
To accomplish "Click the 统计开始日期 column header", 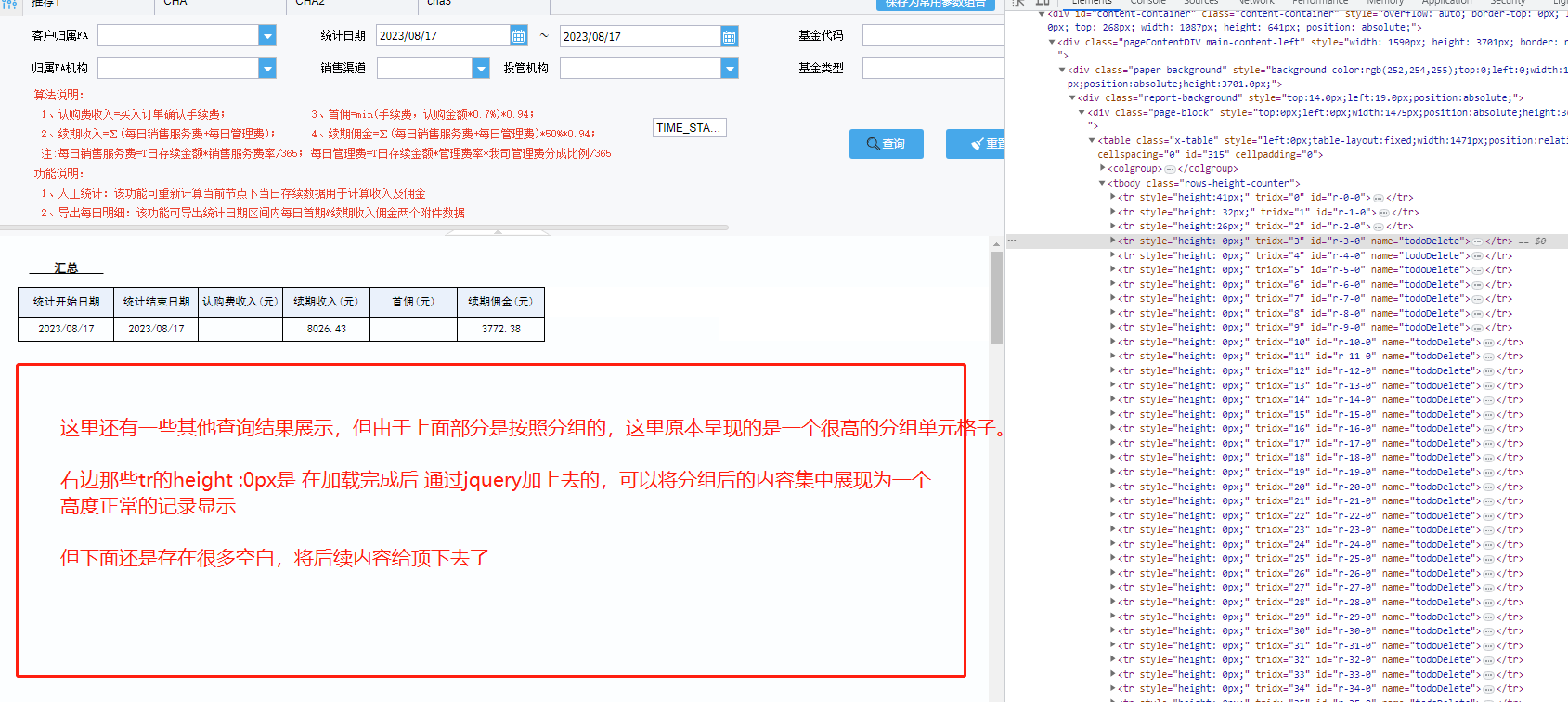I will coord(66,302).
